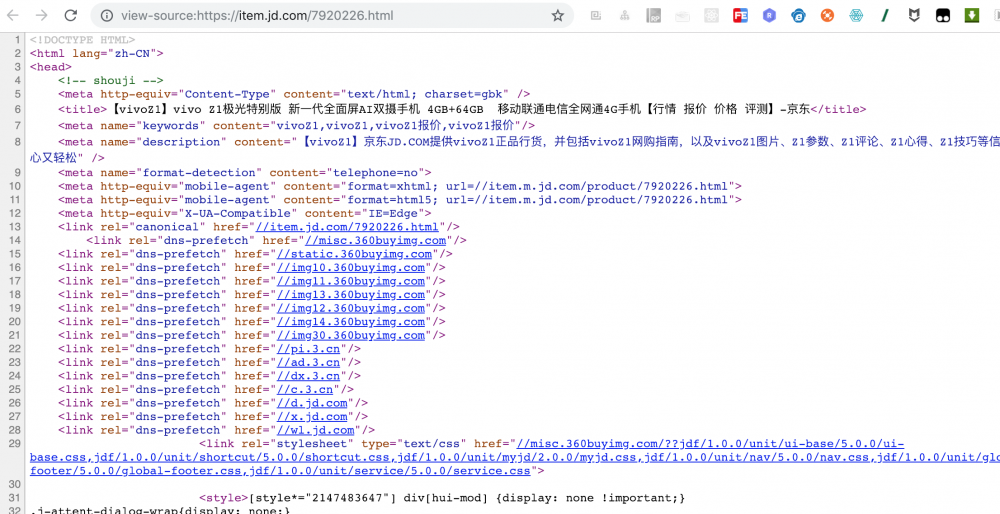Click the meta name="keywords" line
Image resolution: width=1000 pixels, height=514 pixels.
click(297, 125)
